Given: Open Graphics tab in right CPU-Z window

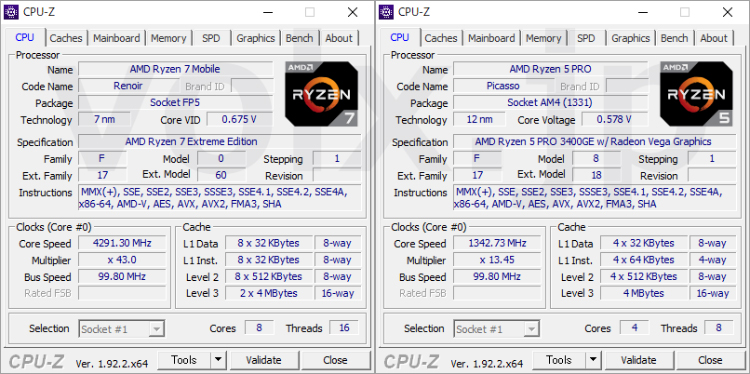Looking at the screenshot, I should pos(631,38).
